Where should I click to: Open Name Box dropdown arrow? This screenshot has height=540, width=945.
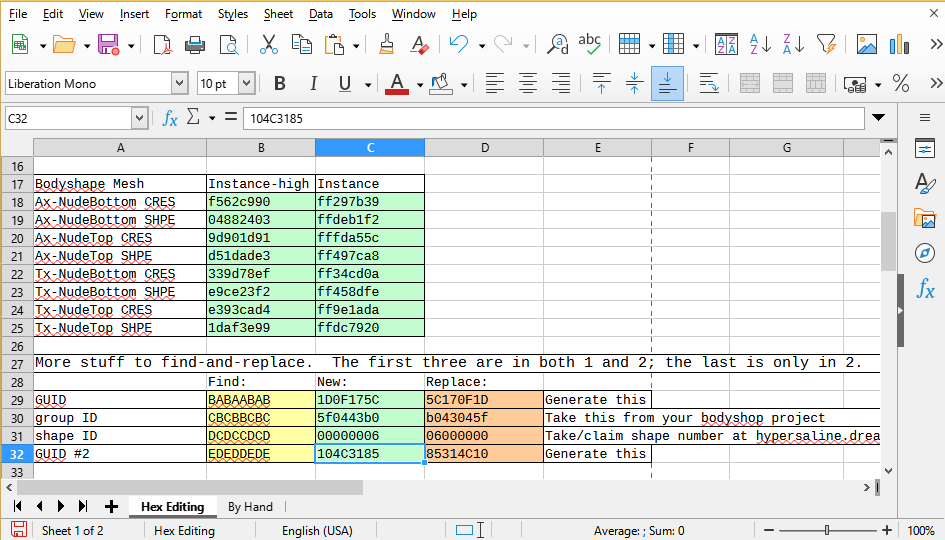pos(139,118)
